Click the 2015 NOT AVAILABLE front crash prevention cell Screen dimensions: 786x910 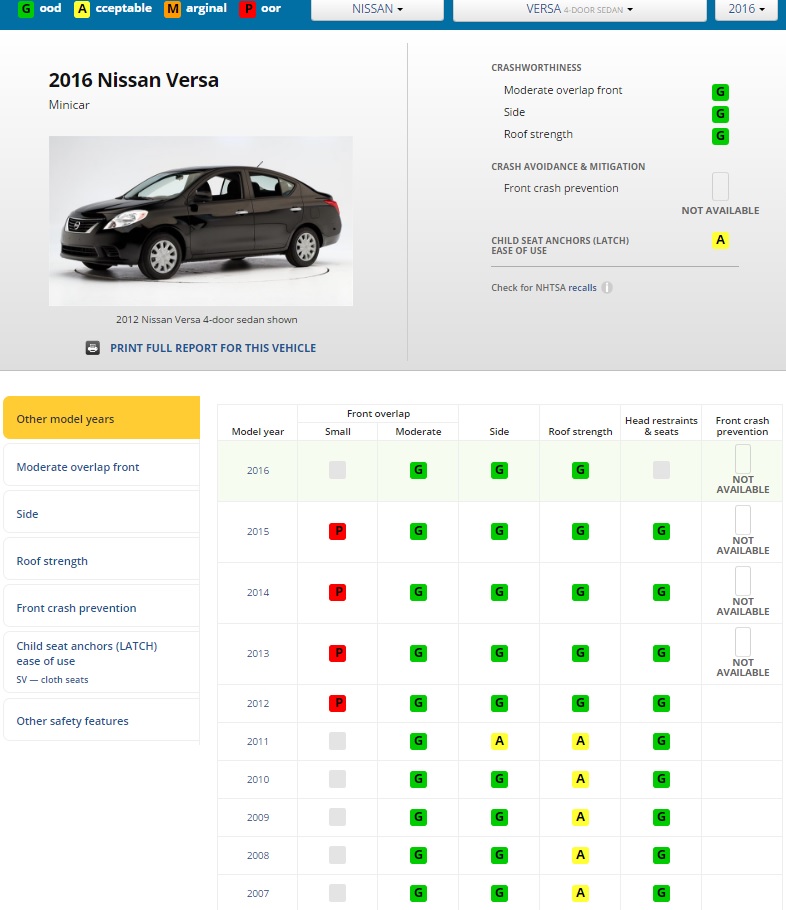pyautogui.click(x=742, y=532)
